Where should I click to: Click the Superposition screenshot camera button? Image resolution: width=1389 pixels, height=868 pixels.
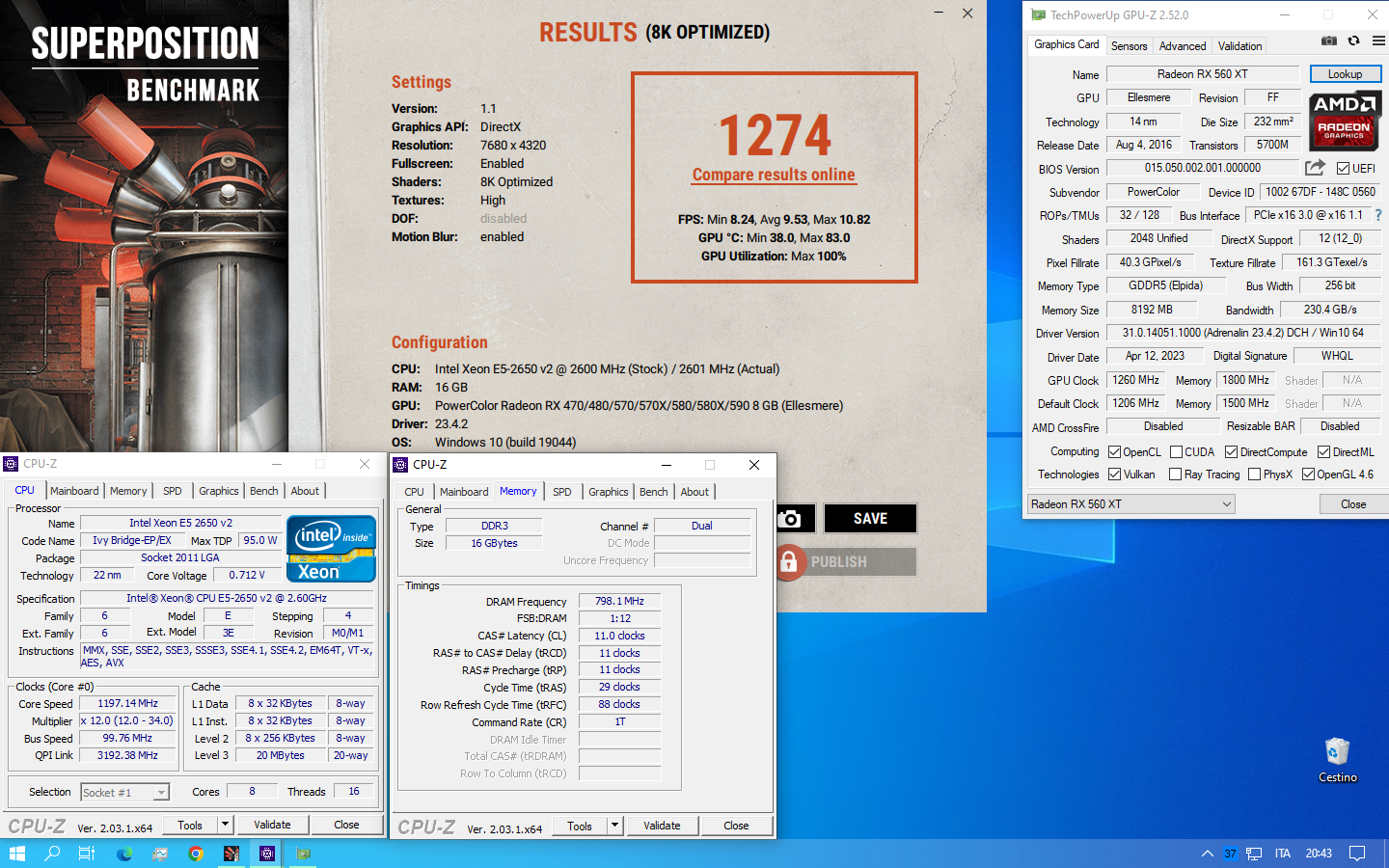pos(790,519)
